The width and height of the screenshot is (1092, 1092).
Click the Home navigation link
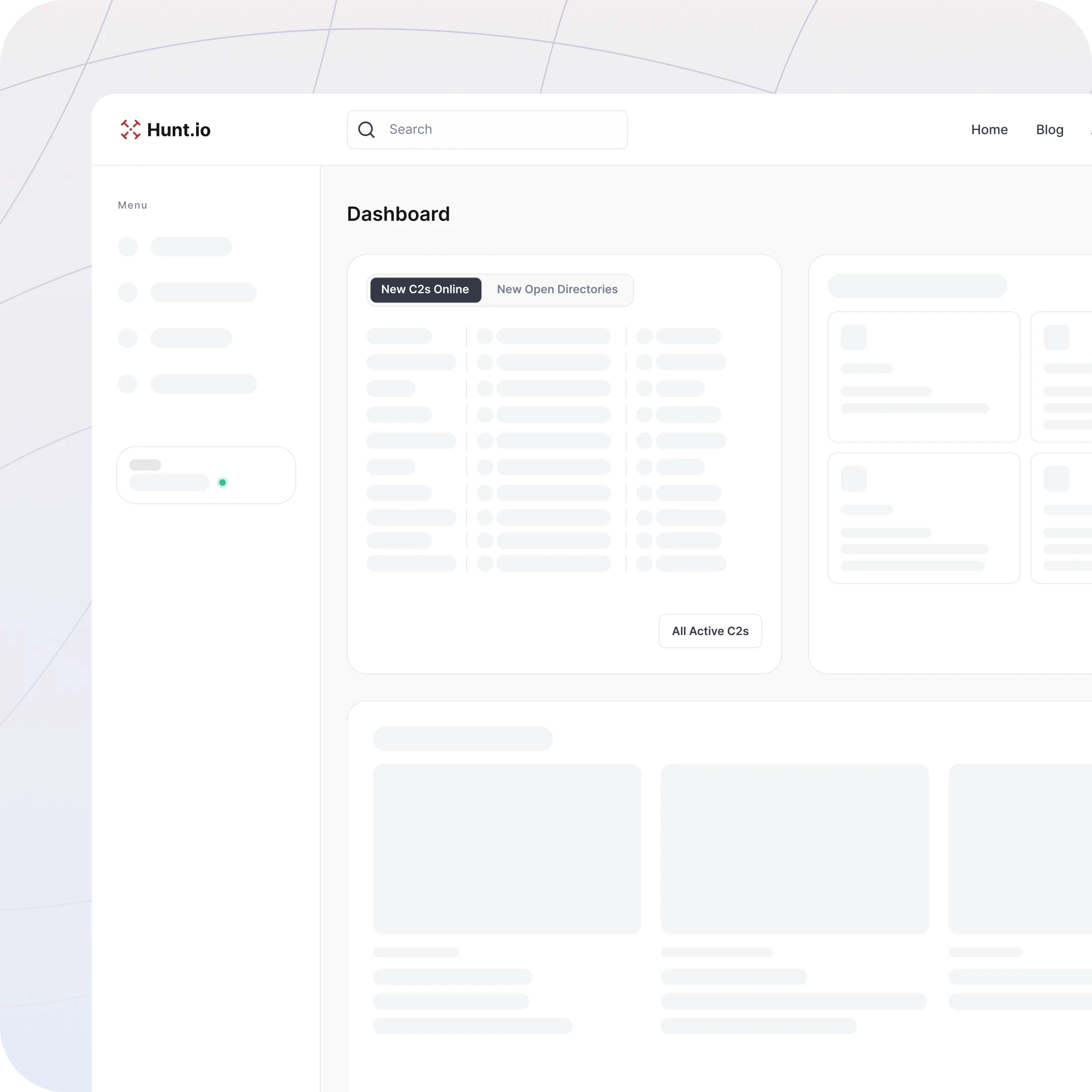[989, 129]
